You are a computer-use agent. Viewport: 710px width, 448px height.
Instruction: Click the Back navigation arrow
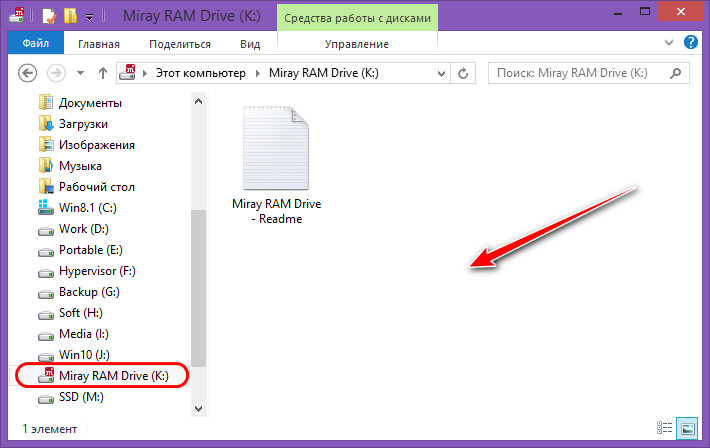click(28, 73)
